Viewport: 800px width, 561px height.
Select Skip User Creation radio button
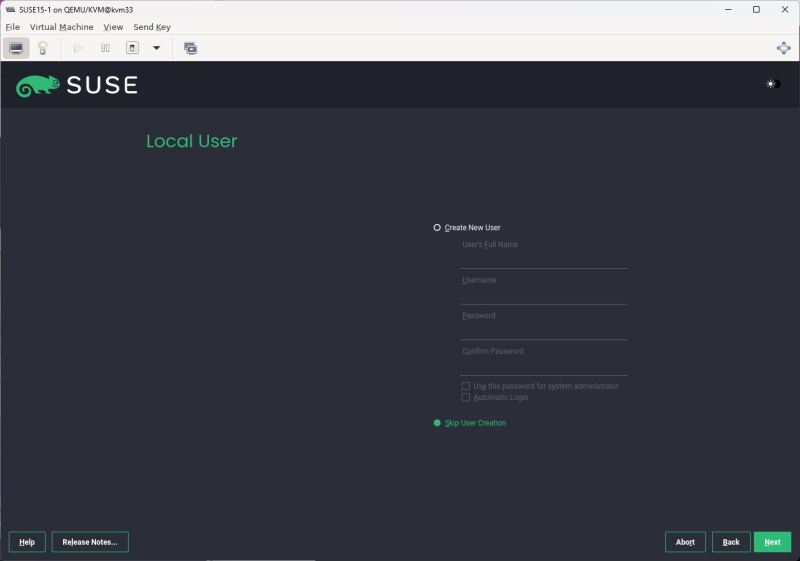coord(437,423)
